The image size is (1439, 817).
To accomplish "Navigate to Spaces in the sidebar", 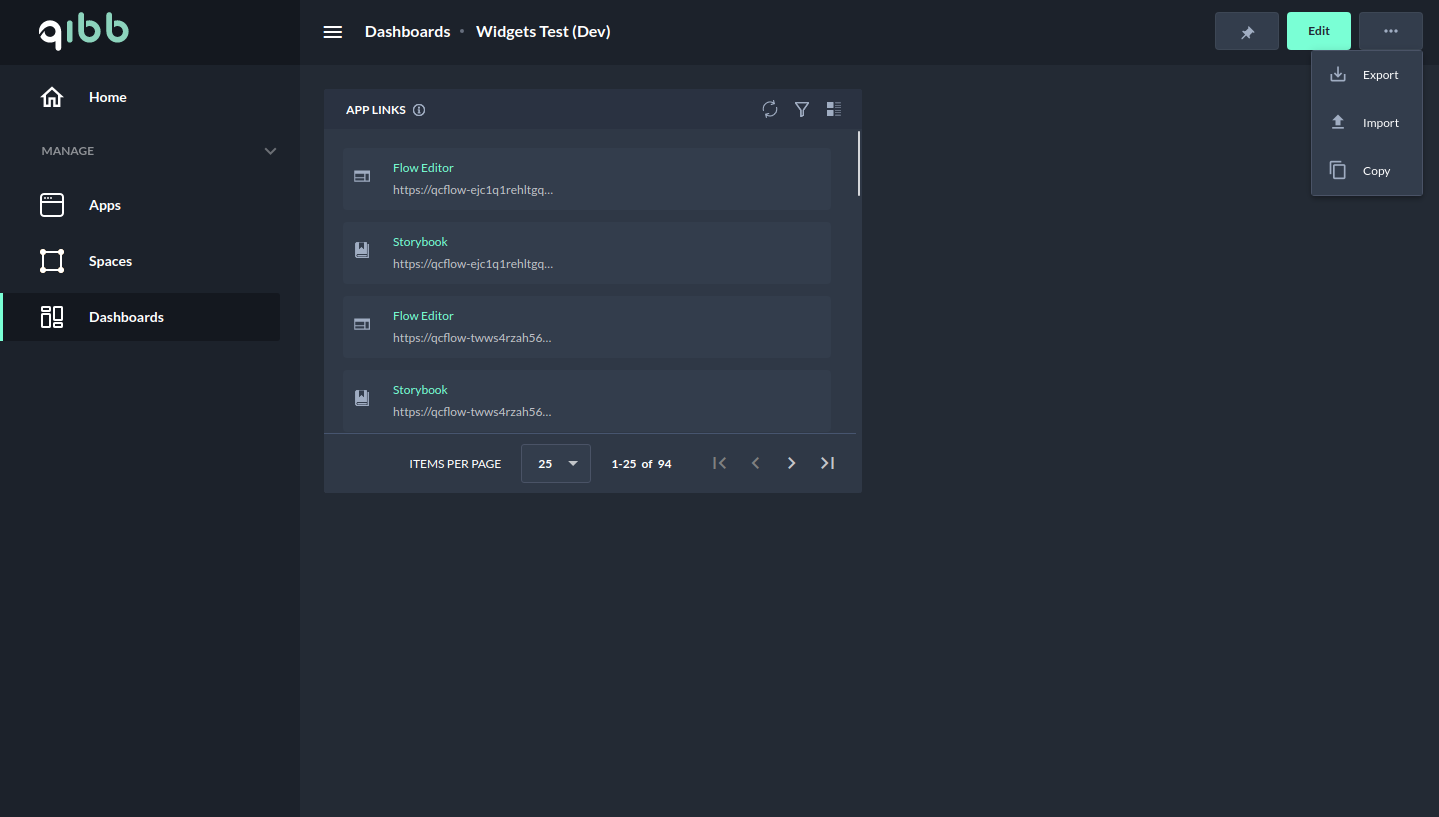I will [x=110, y=261].
